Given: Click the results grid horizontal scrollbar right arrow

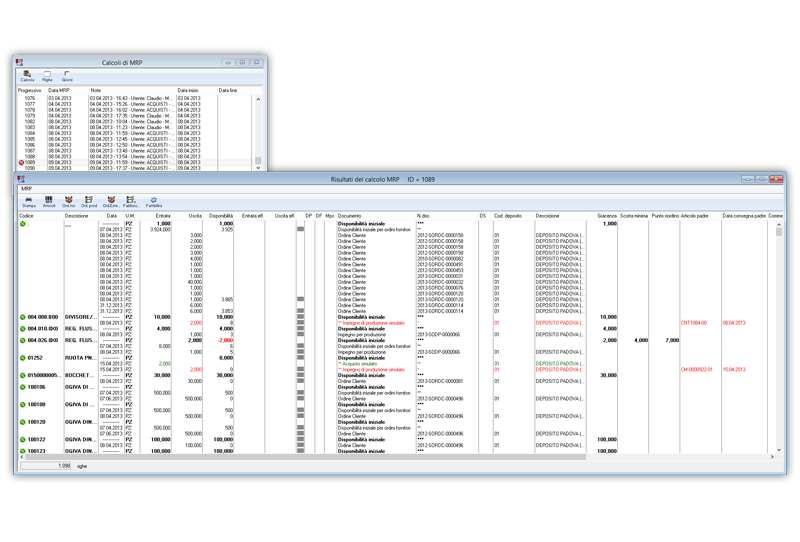Looking at the screenshot, I should (x=772, y=457).
